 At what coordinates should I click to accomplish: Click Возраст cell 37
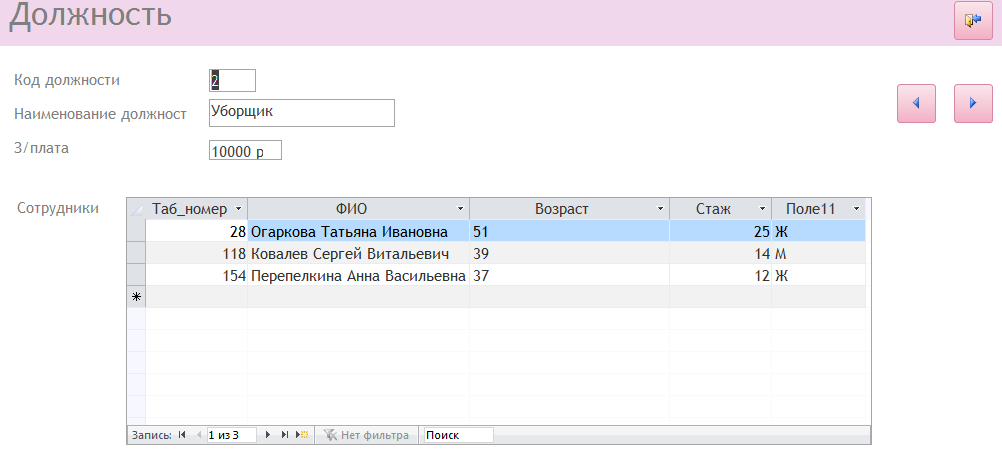569,275
